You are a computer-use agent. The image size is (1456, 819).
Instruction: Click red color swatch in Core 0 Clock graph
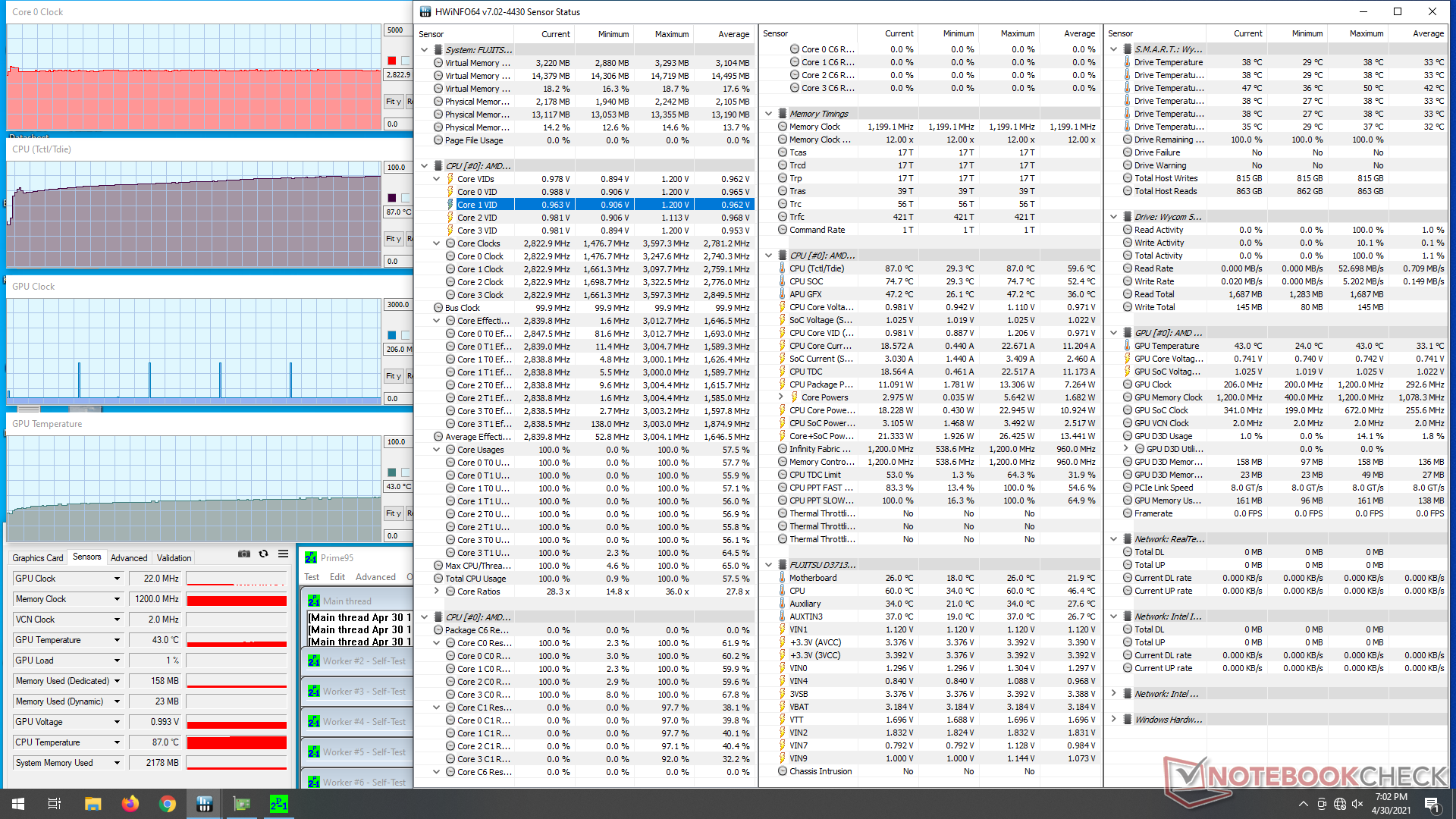pos(391,61)
